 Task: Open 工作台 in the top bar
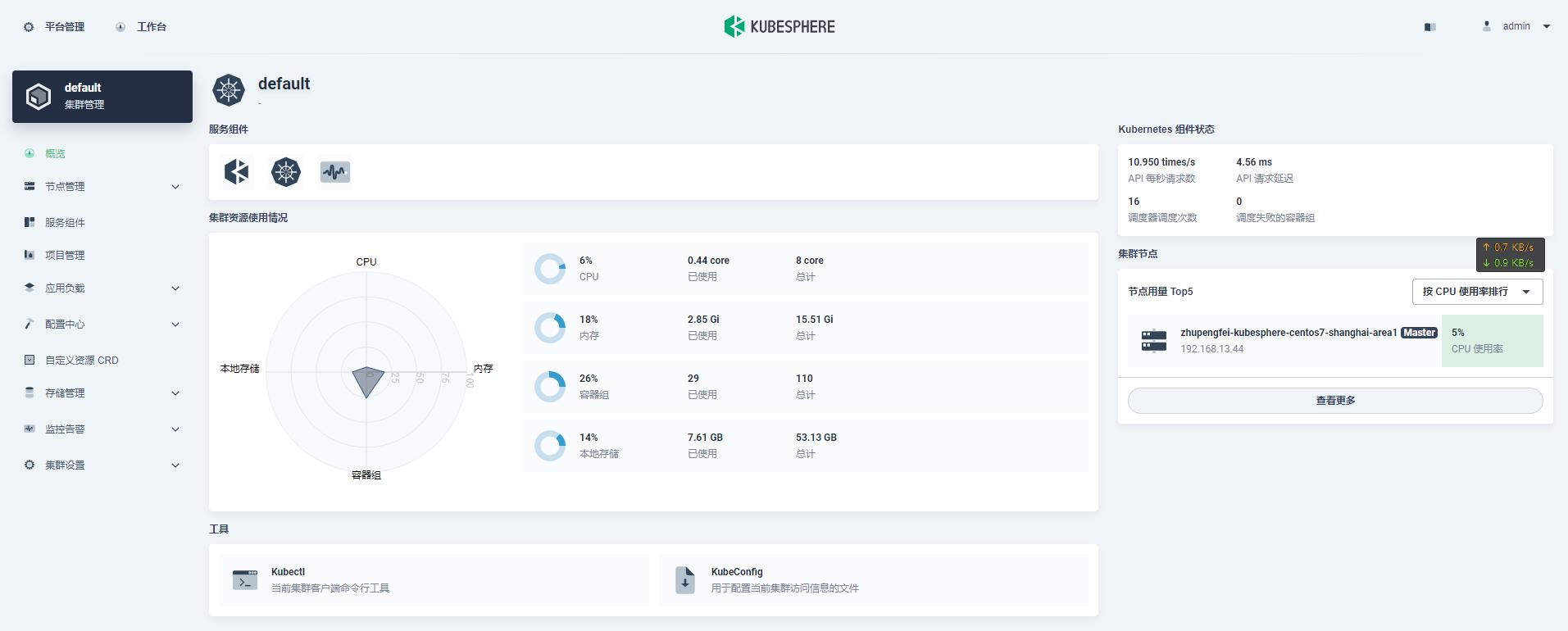coord(142,27)
